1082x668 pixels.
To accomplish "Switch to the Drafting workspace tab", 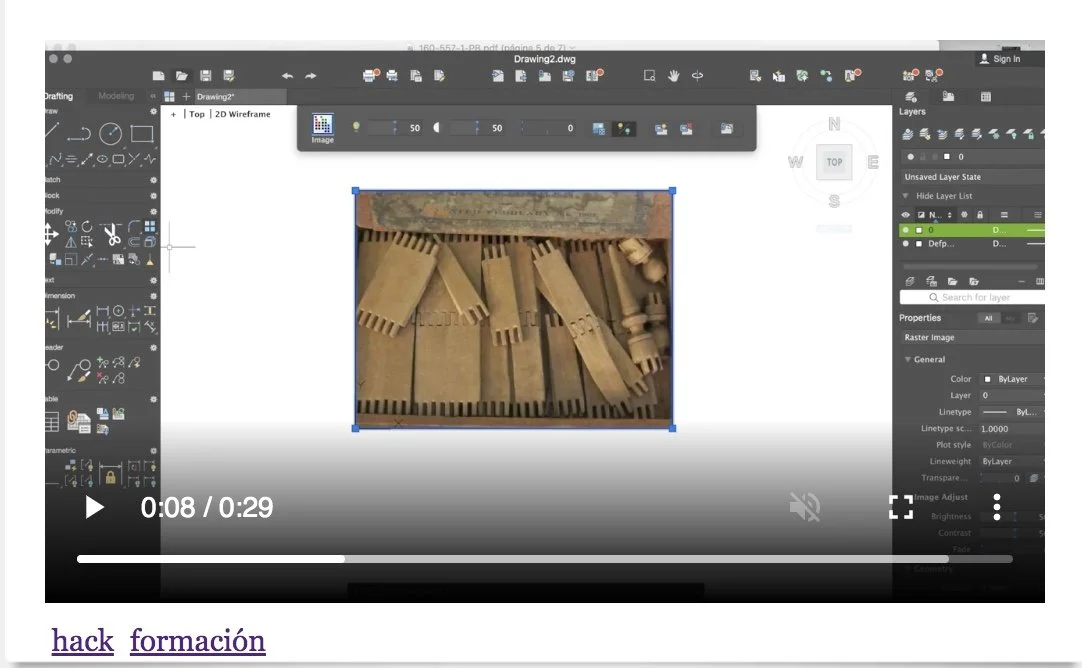I will coord(59,96).
